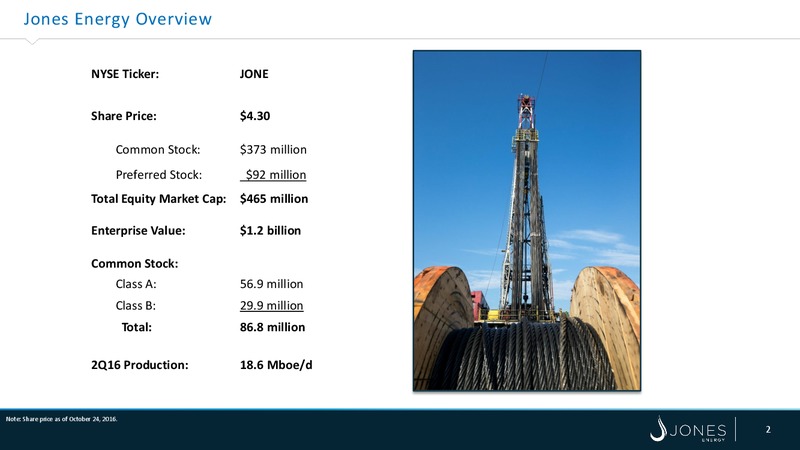Select the 86.8 million total value

[272, 327]
